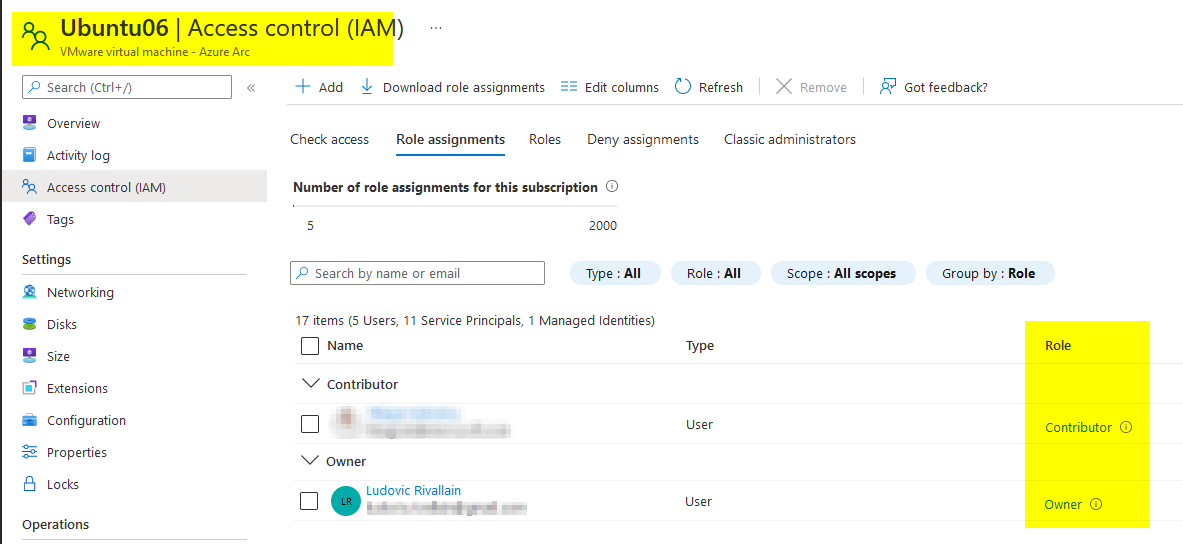This screenshot has width=1183, height=544.
Task: Switch to the Check access tab
Action: coord(329,140)
